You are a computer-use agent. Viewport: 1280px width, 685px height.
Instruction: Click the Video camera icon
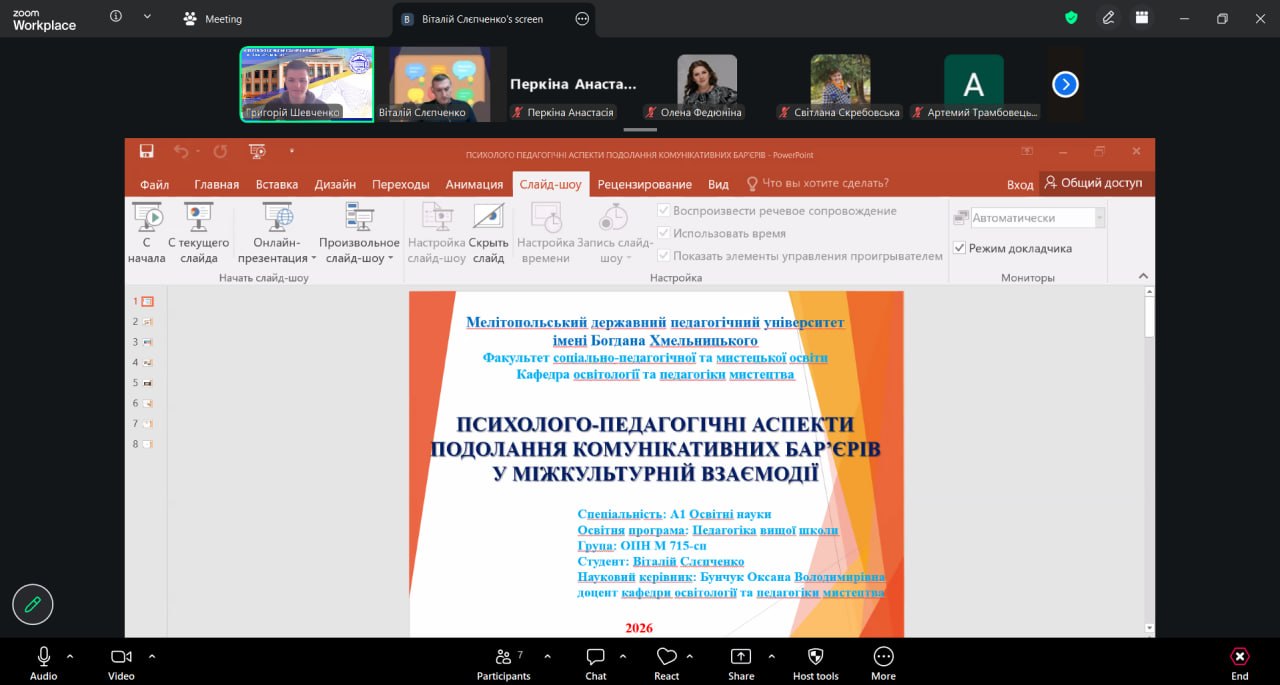[x=121, y=656]
